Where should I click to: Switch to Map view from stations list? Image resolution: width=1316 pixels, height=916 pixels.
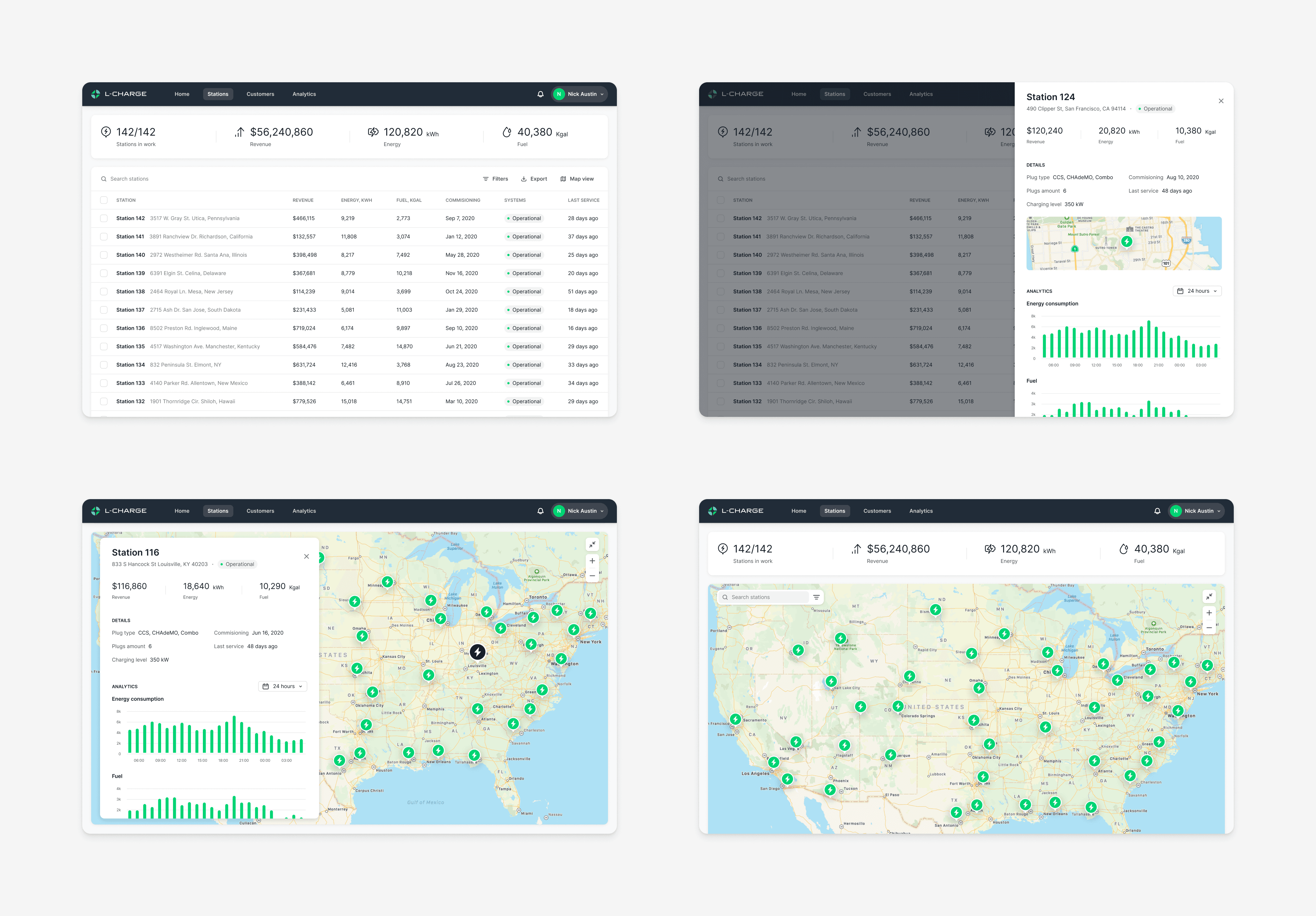577,179
